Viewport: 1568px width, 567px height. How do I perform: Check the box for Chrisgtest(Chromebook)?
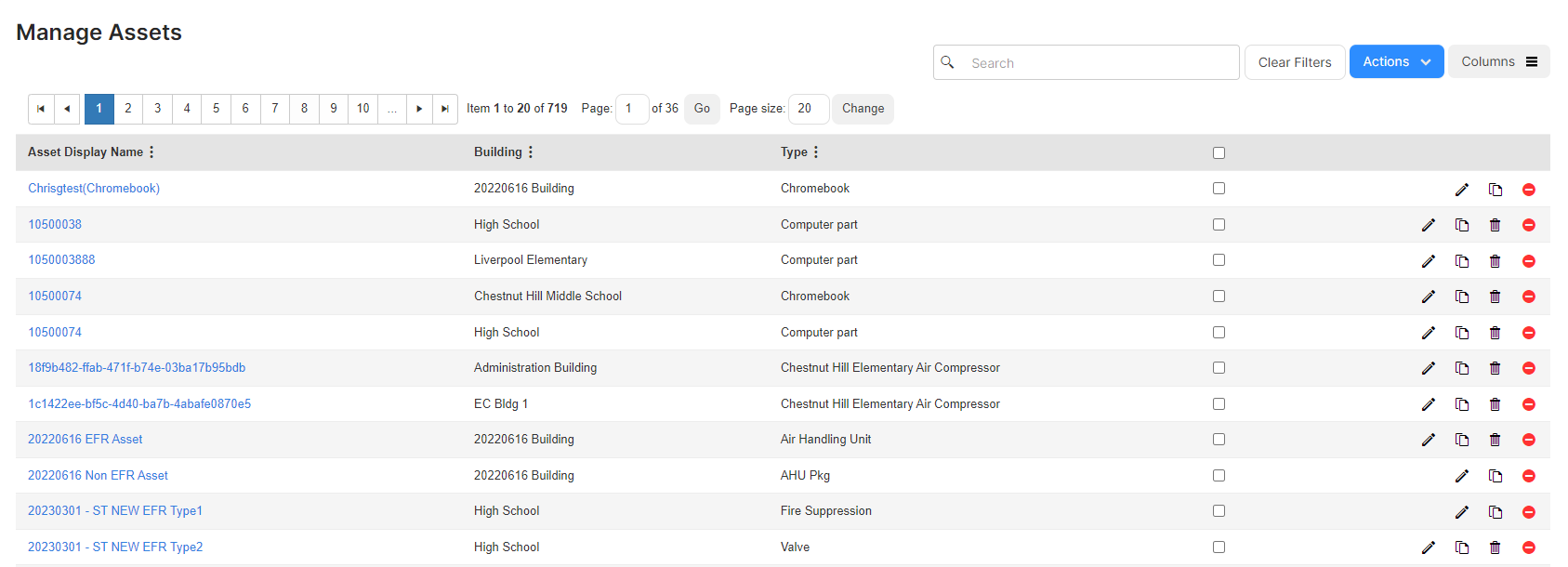click(x=1219, y=188)
